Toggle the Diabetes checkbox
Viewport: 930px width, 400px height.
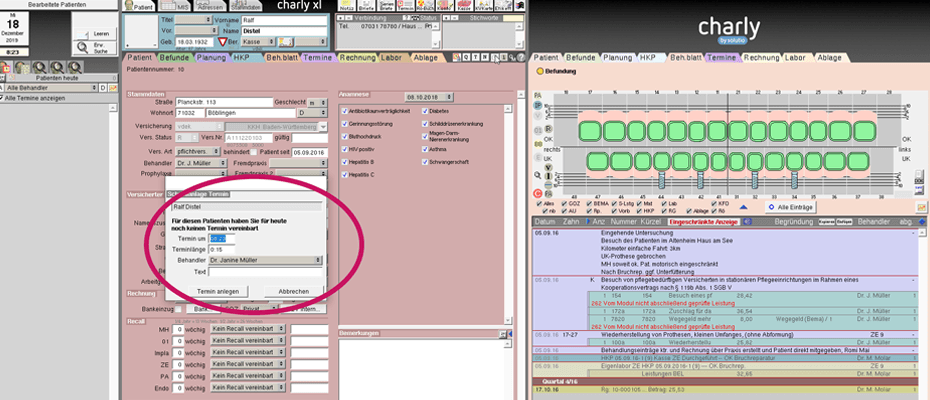click(425, 111)
